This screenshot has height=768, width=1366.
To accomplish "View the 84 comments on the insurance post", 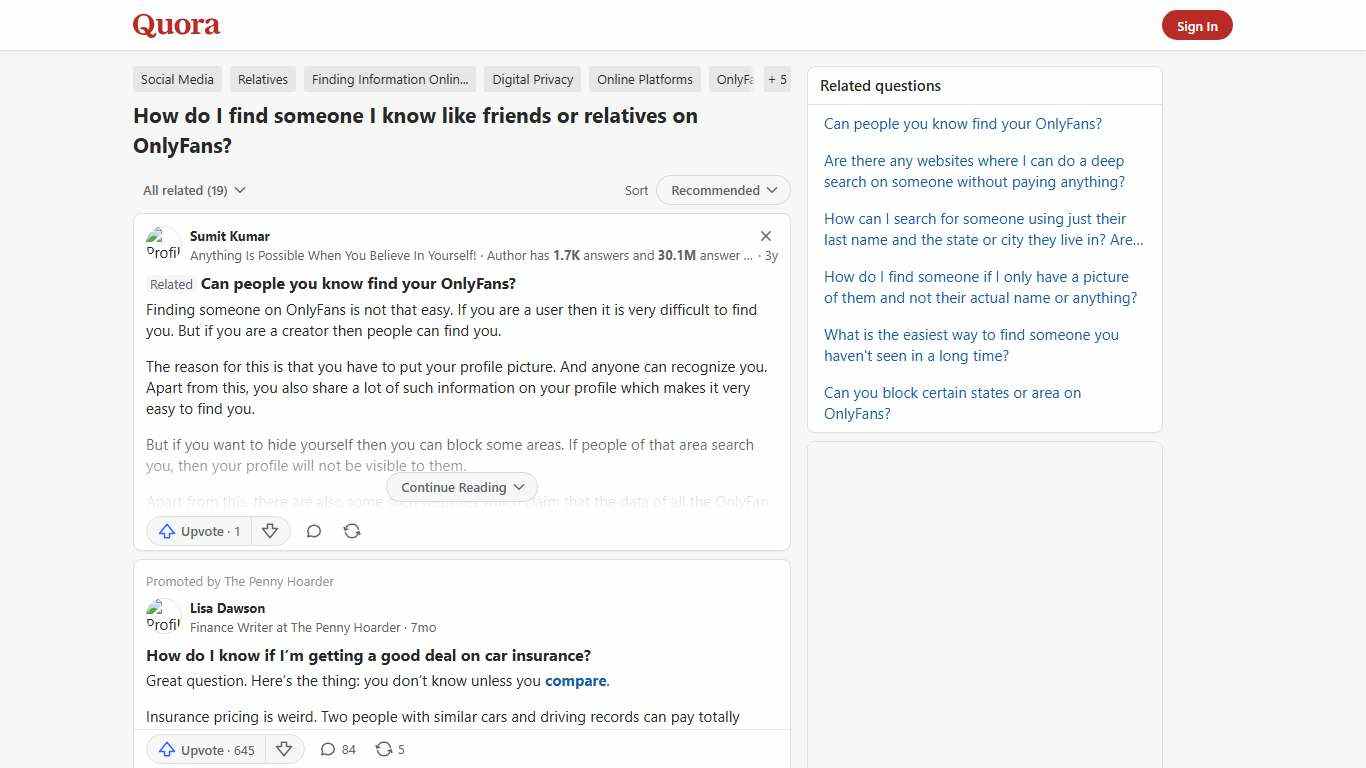I will click(338, 749).
